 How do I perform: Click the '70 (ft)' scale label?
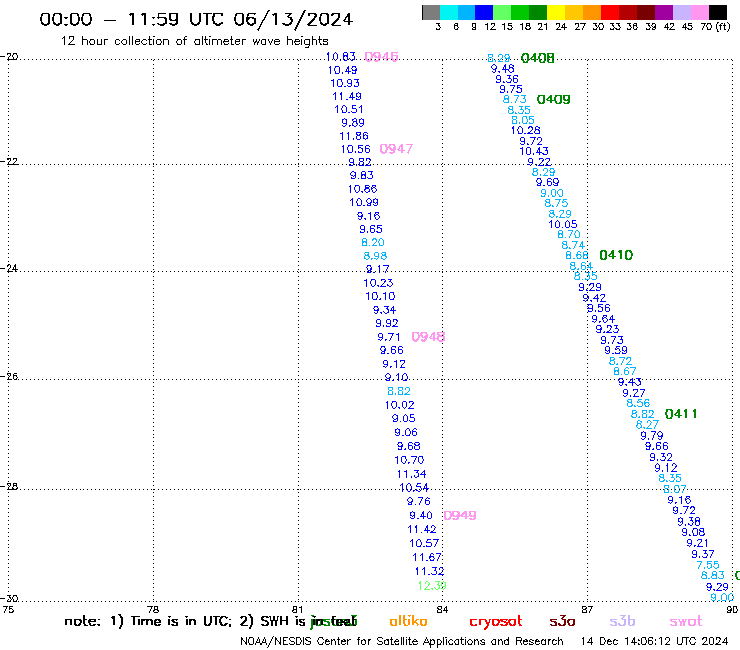(715, 27)
